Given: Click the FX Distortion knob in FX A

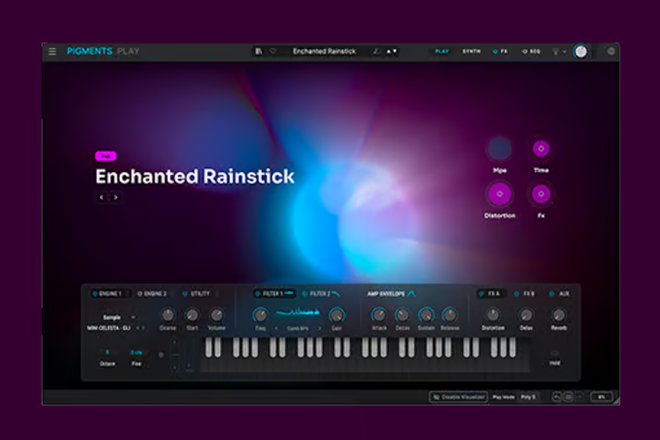Looking at the screenshot, I should (492, 315).
